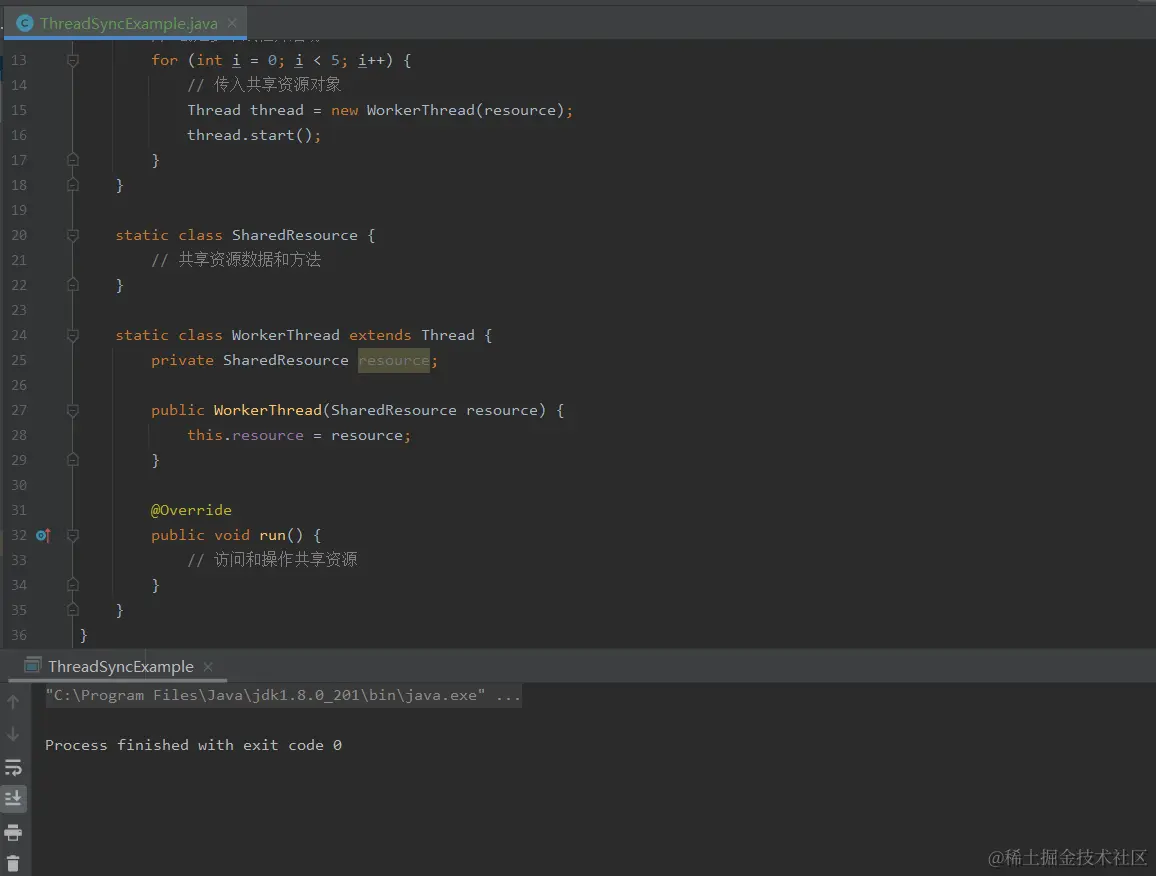
Task: Click the fold end marker on line 35
Action: point(73,610)
